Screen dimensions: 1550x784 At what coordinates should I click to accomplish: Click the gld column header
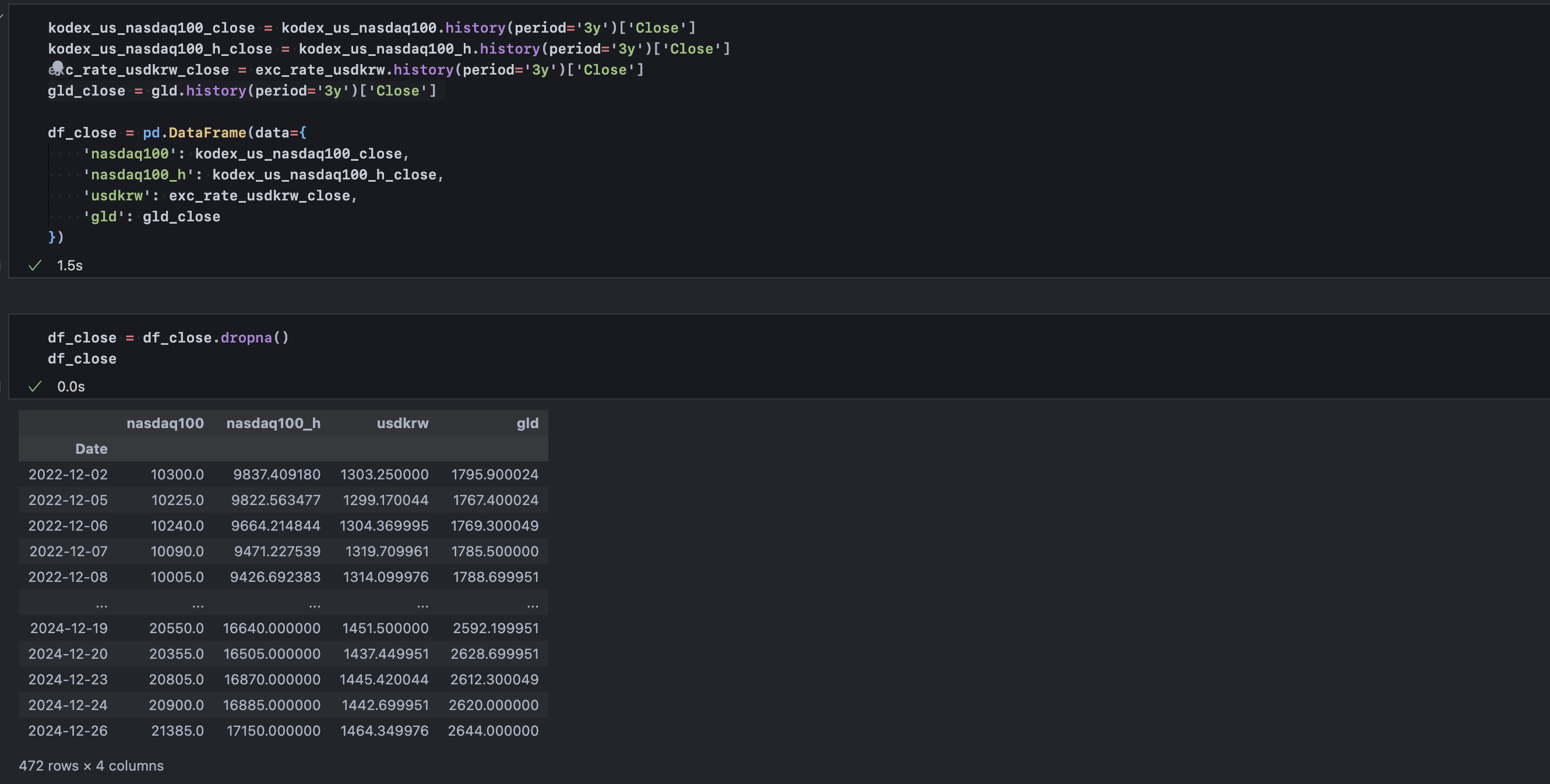(527, 423)
